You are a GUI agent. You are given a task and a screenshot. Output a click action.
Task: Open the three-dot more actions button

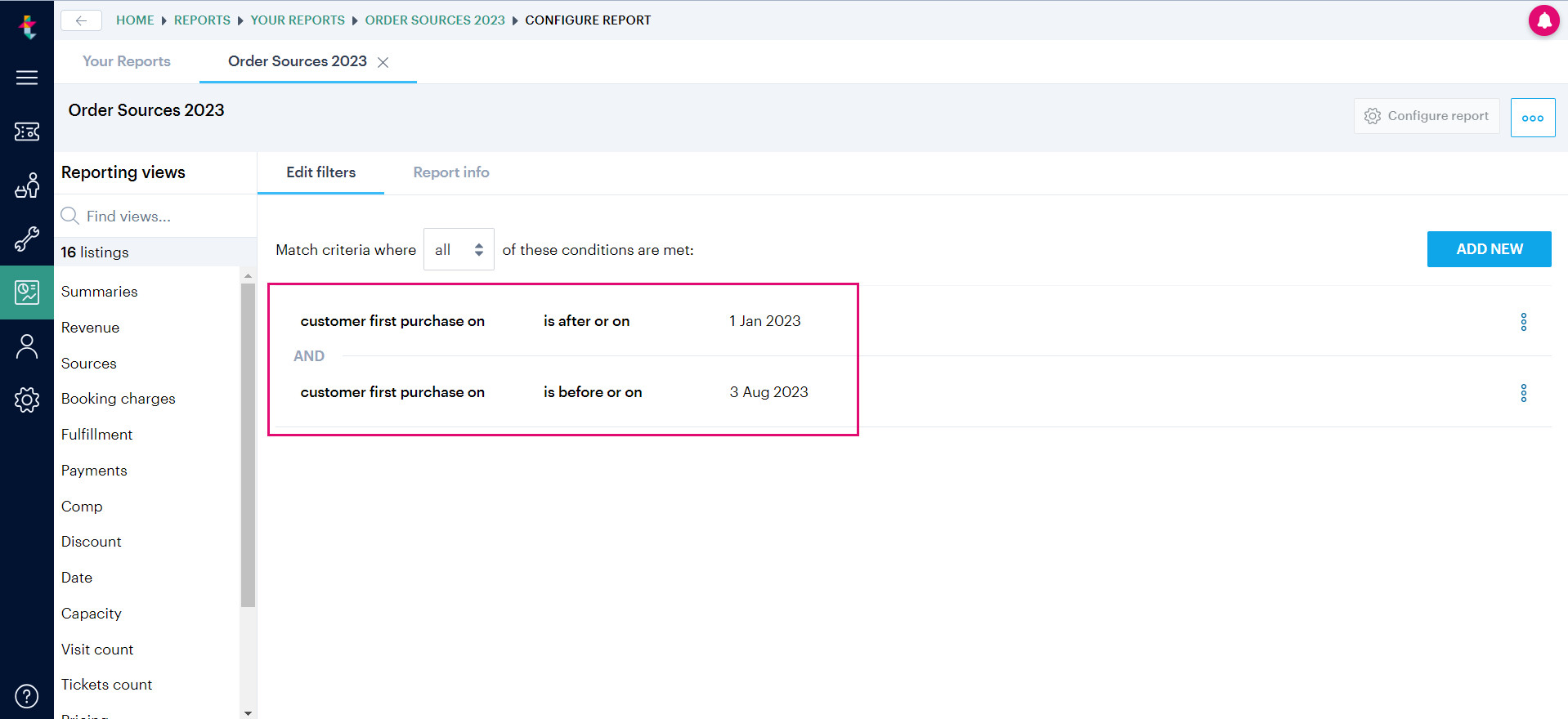click(x=1533, y=118)
